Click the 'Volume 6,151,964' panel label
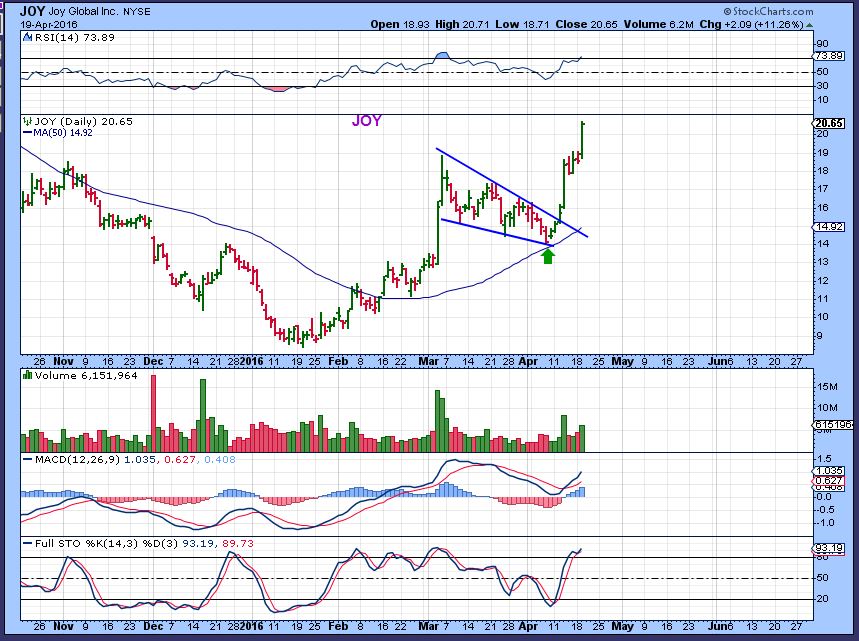 coord(86,375)
